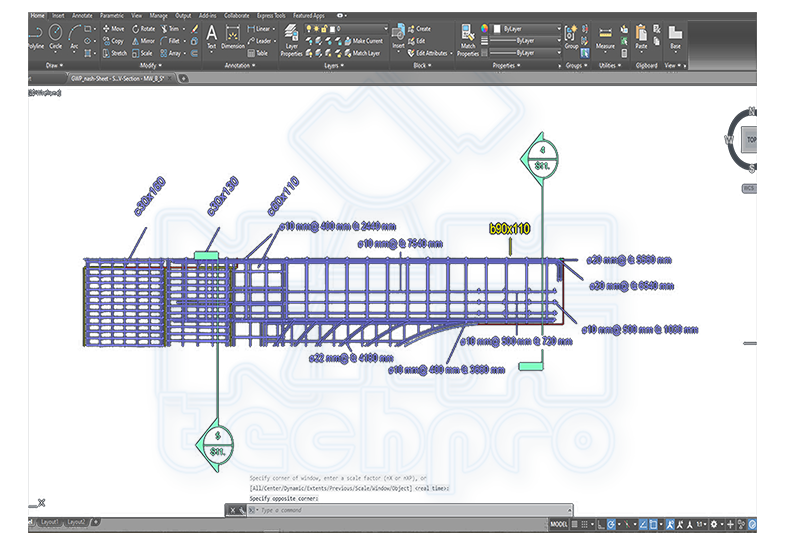785x544 pixels.
Task: Toggle ortho mode in status bar
Action: click(x=601, y=524)
